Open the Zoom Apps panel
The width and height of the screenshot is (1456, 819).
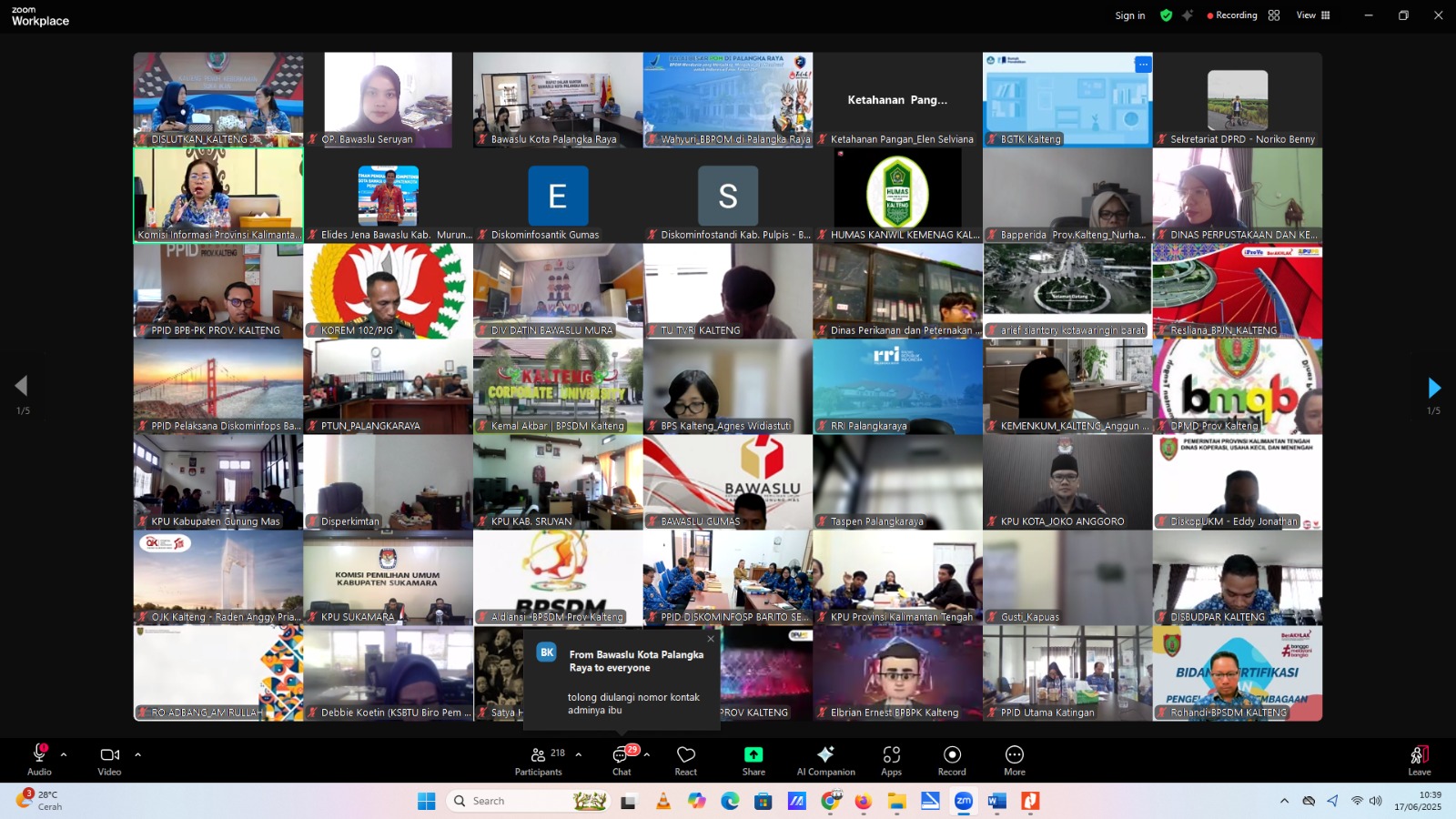pyautogui.click(x=892, y=761)
